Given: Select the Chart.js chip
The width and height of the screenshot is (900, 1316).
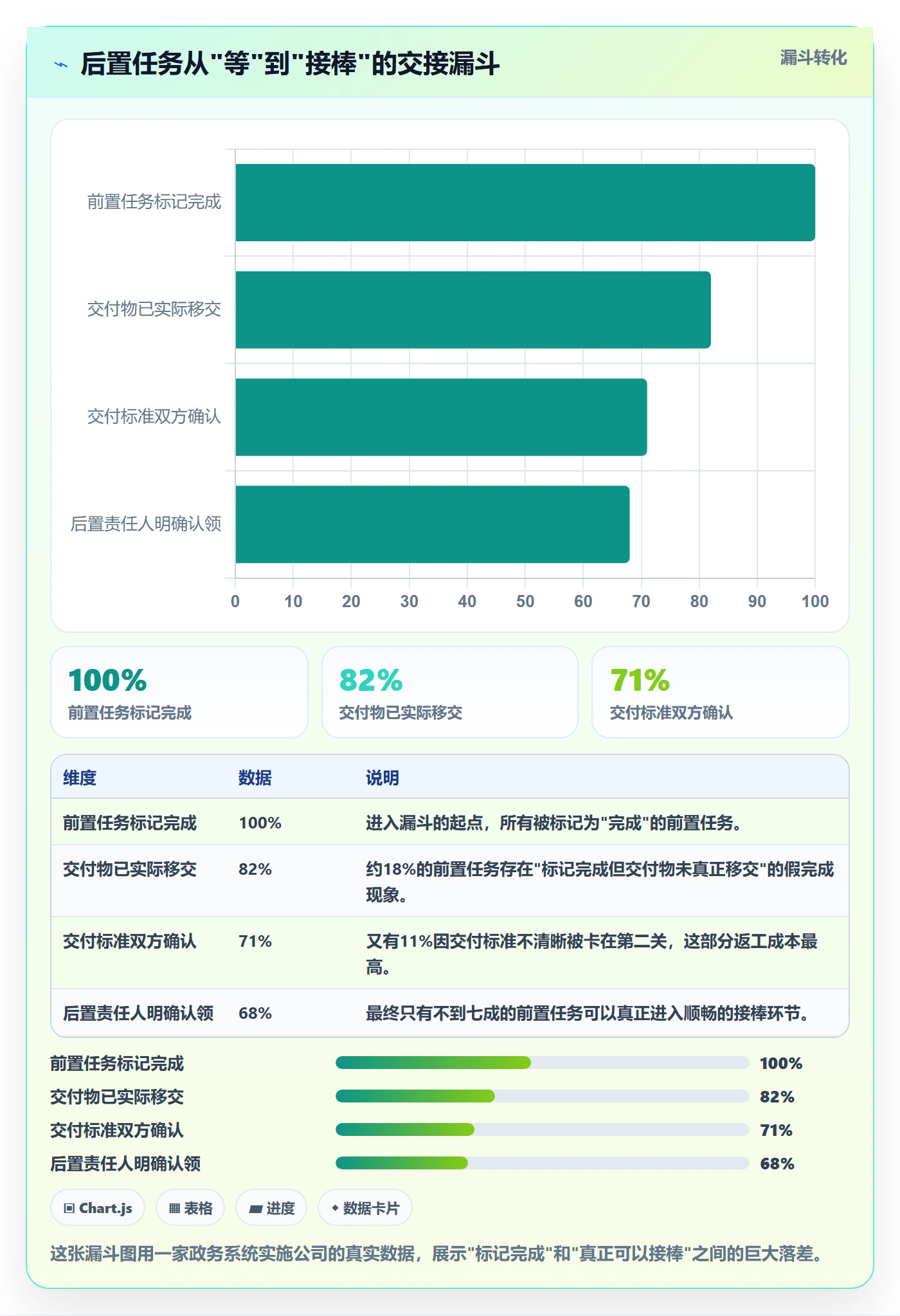Looking at the screenshot, I should click(x=98, y=1208).
